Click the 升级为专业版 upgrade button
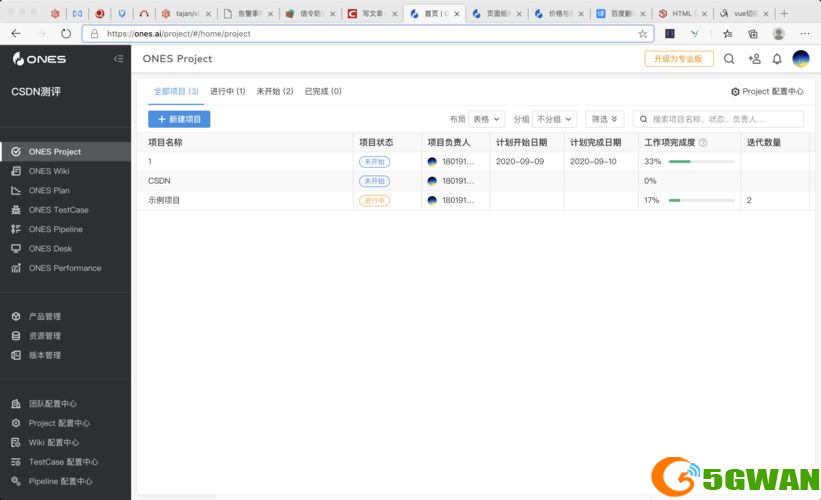Viewport: 821px width, 500px height. [679, 59]
